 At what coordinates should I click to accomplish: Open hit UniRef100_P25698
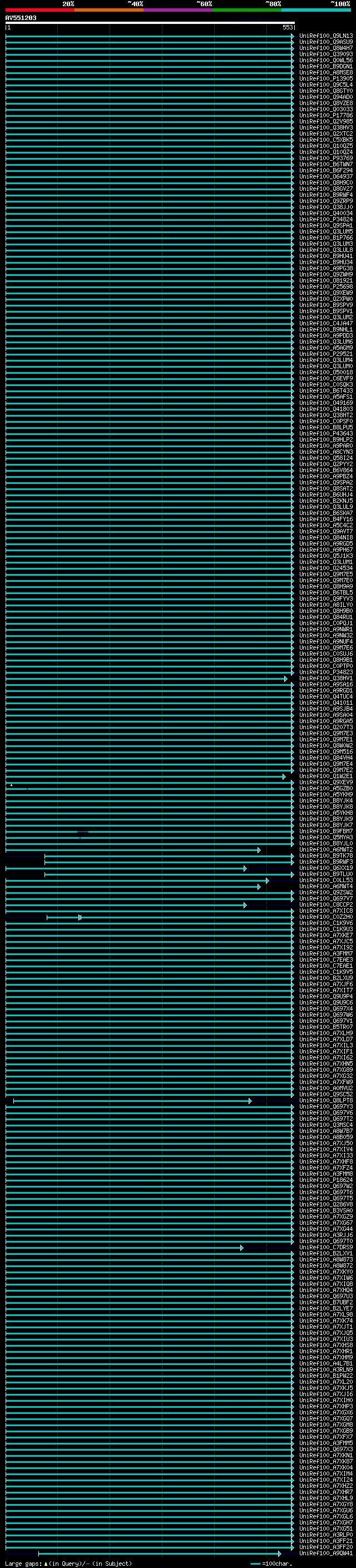coord(326,286)
